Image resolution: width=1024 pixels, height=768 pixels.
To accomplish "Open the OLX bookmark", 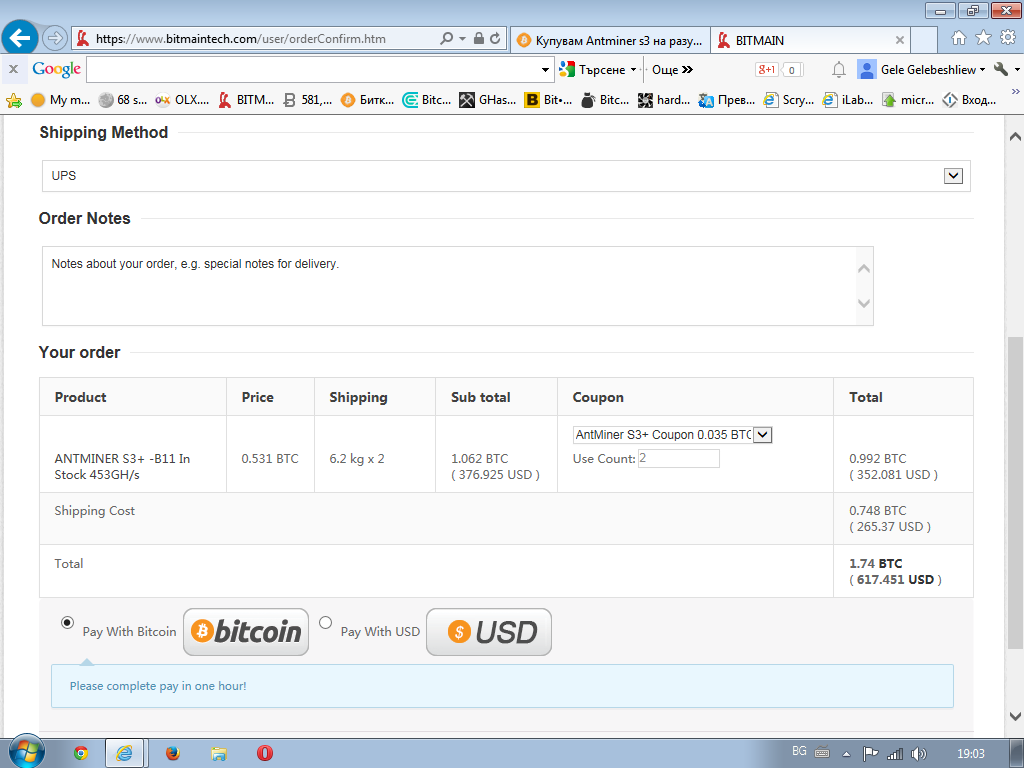I will [x=182, y=100].
